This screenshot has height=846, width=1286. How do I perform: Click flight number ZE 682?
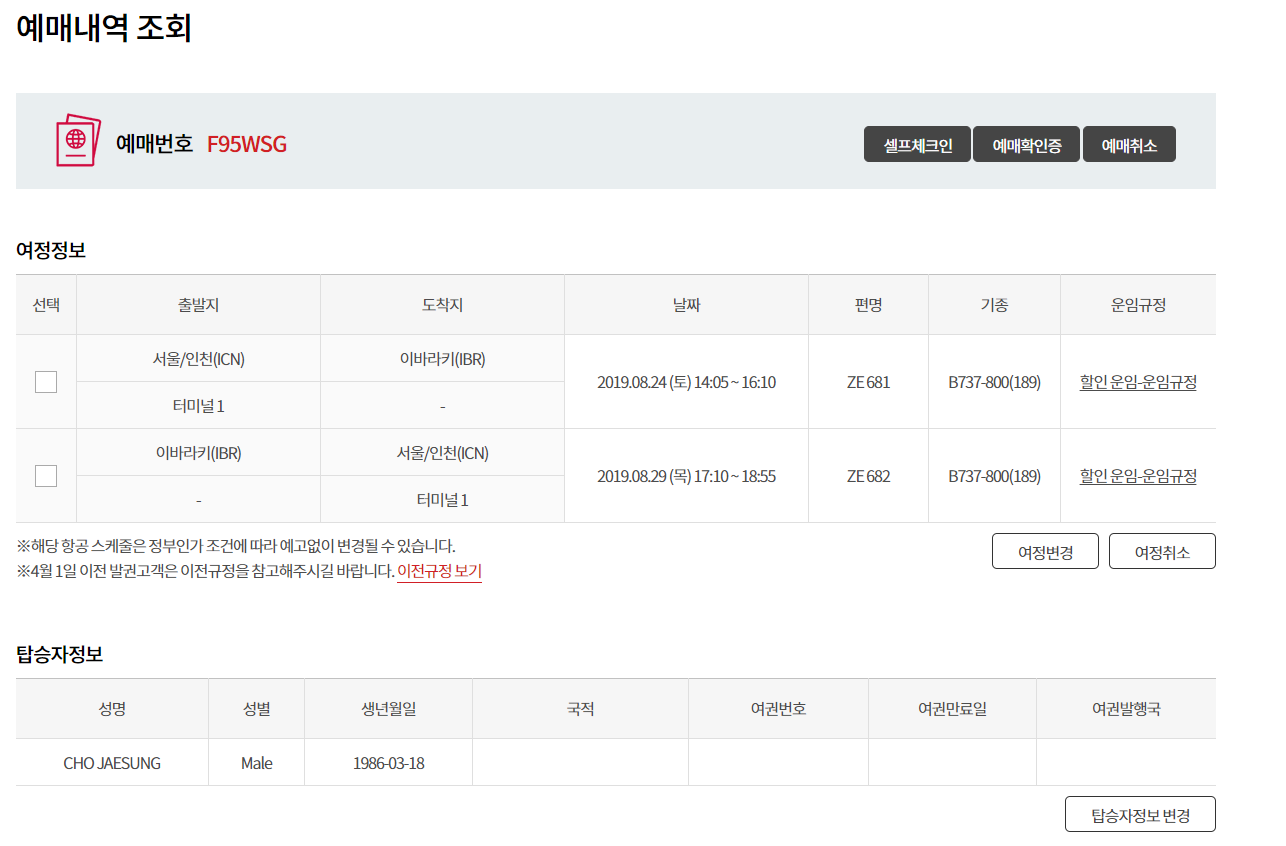click(868, 476)
